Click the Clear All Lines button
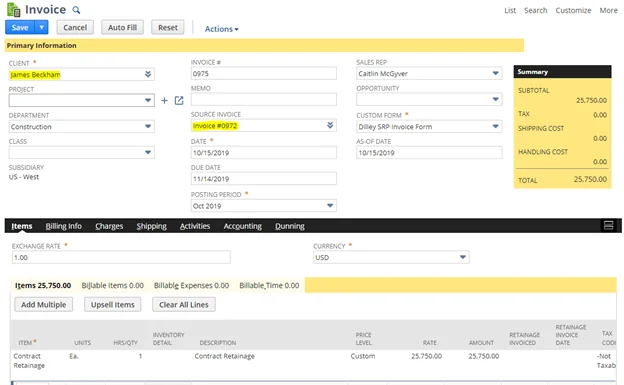This screenshot has width=624, height=385. (183, 305)
